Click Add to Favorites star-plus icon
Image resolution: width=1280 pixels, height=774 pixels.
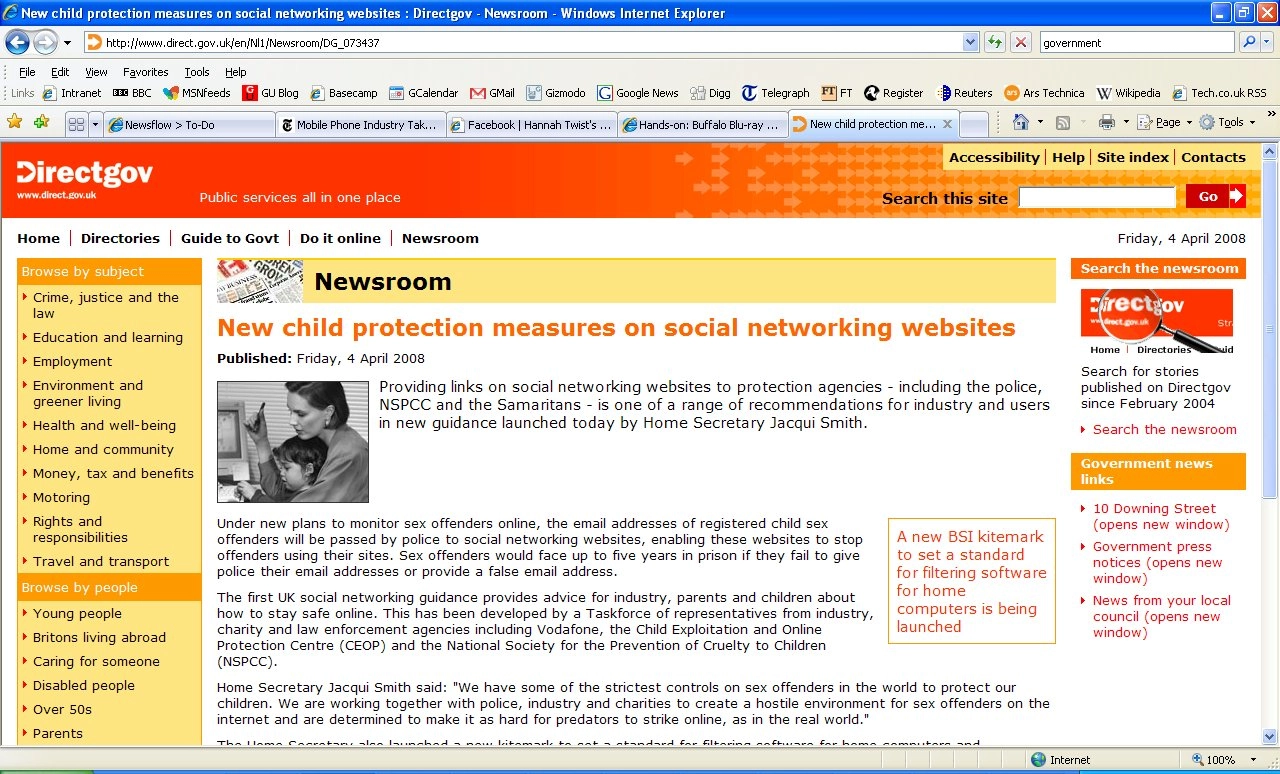41,122
